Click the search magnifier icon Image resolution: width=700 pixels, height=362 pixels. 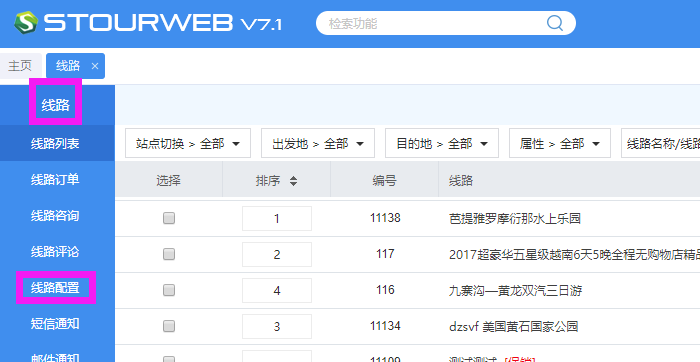click(554, 23)
